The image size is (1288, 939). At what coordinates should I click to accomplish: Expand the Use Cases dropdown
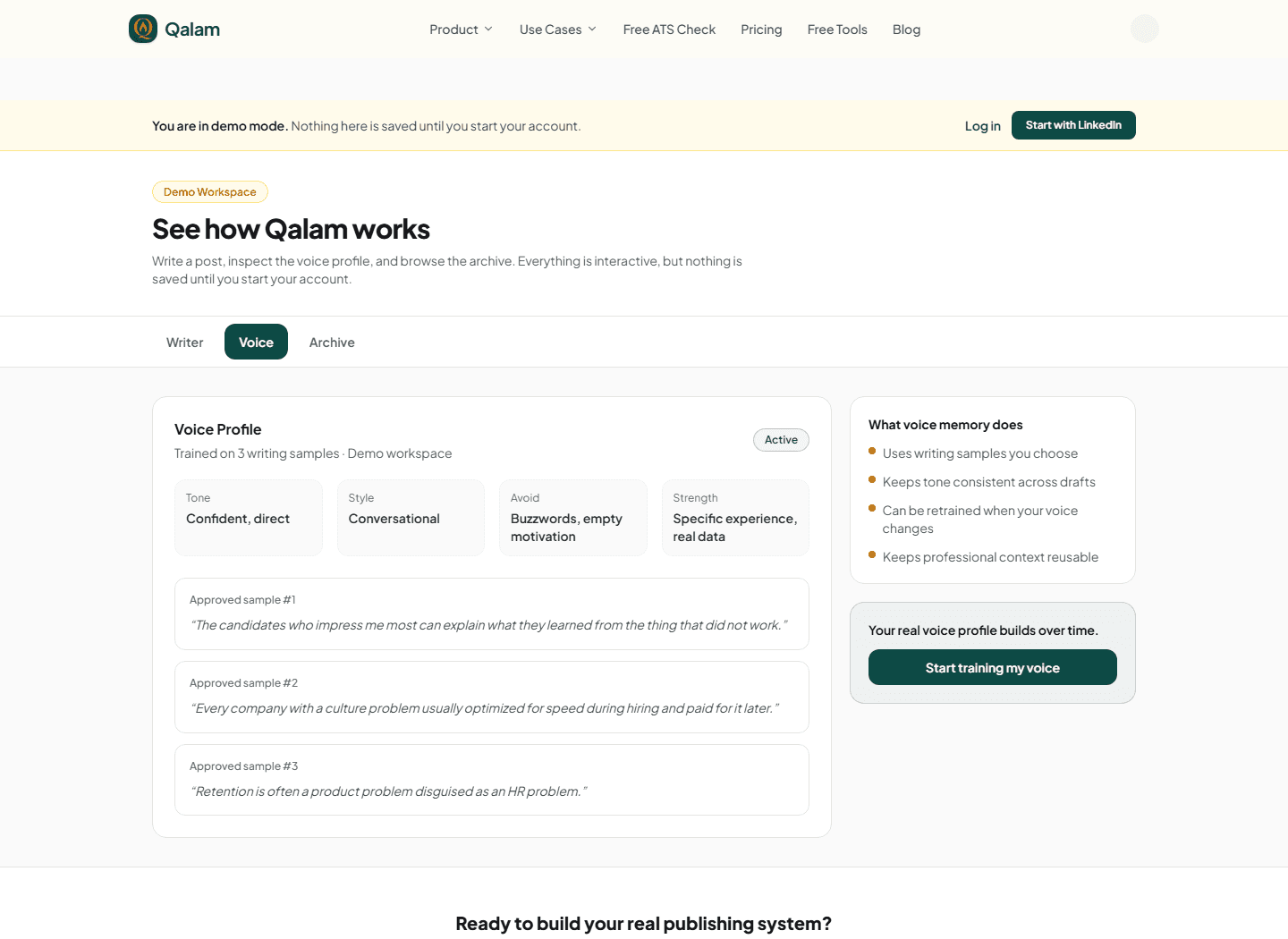(557, 30)
